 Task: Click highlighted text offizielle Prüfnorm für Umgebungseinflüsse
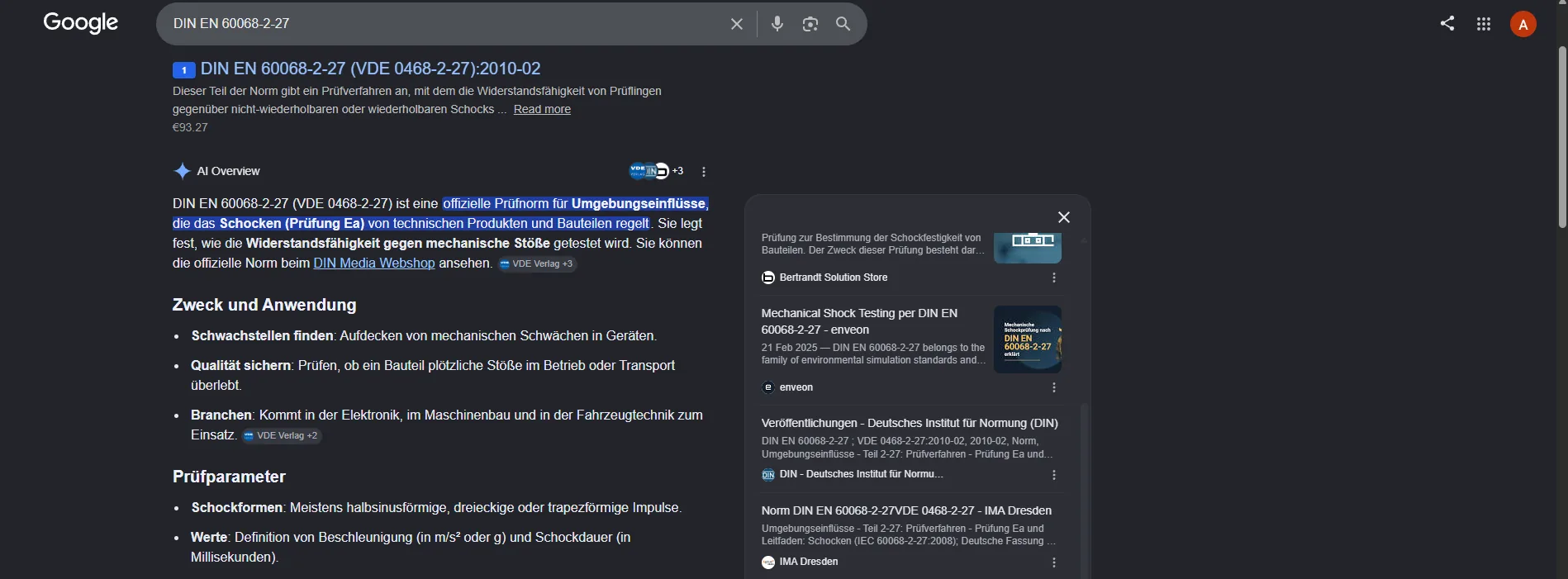tap(576, 203)
